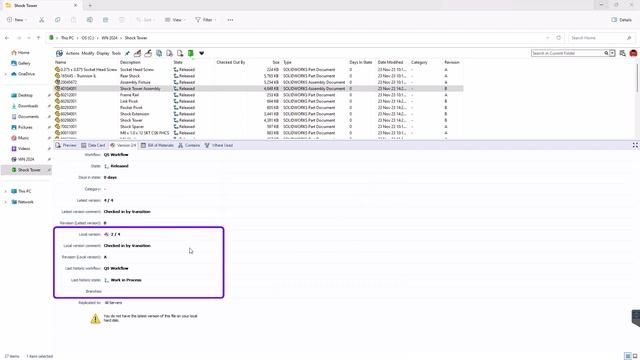640x360 pixels.
Task: Open the PDM Actions menu
Action: [x=72, y=53]
